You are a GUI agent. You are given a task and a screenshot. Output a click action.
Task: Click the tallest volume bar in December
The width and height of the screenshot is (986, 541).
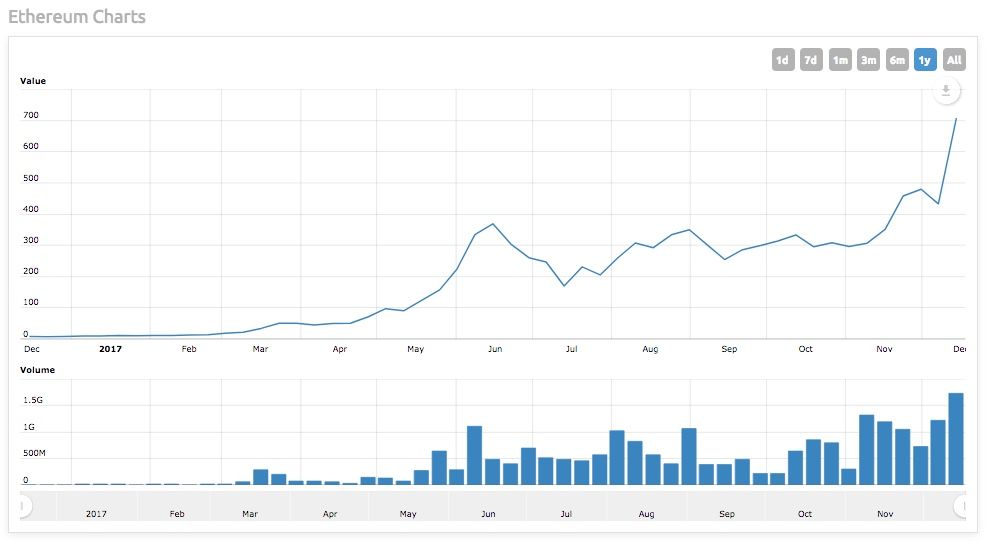tap(956, 438)
